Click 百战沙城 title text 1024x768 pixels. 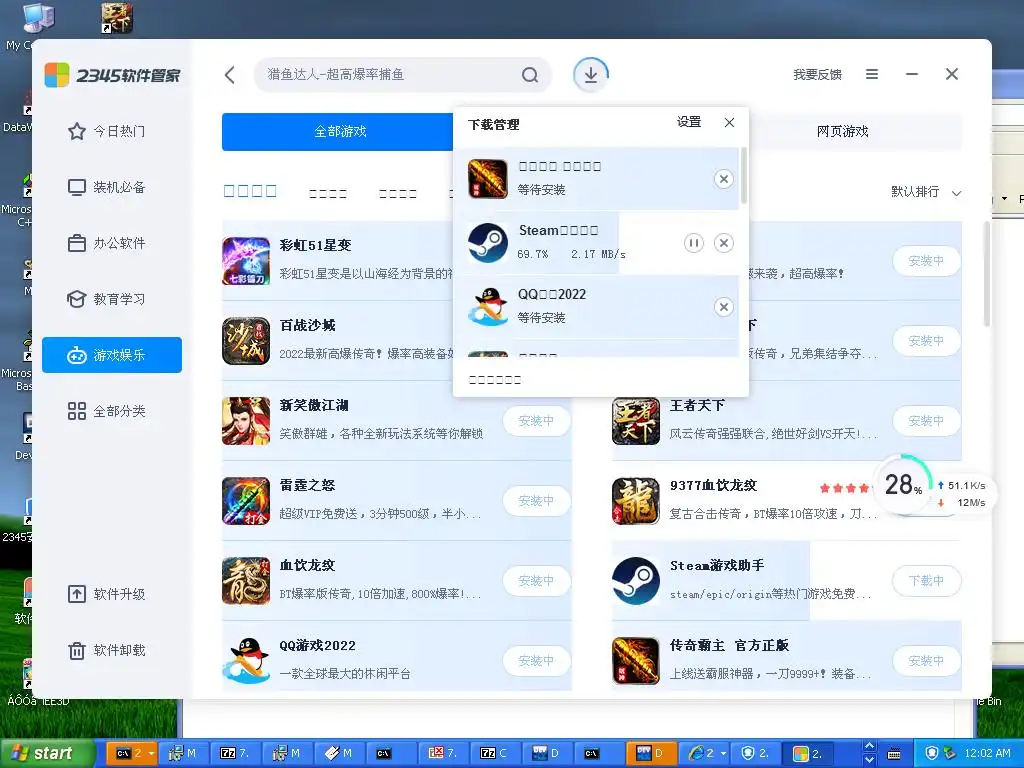(x=308, y=325)
